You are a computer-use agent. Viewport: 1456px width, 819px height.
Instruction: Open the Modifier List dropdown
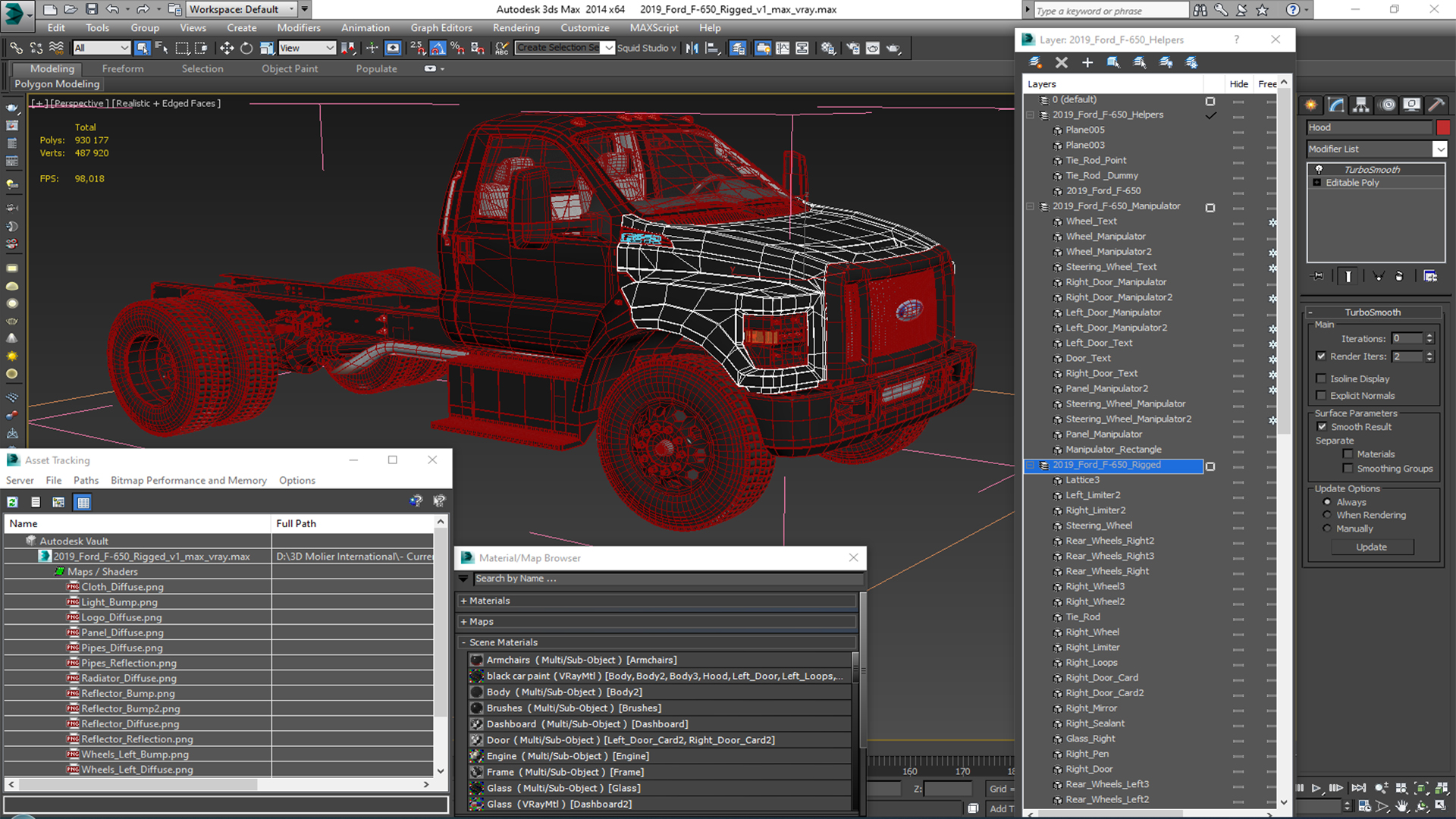(1439, 149)
